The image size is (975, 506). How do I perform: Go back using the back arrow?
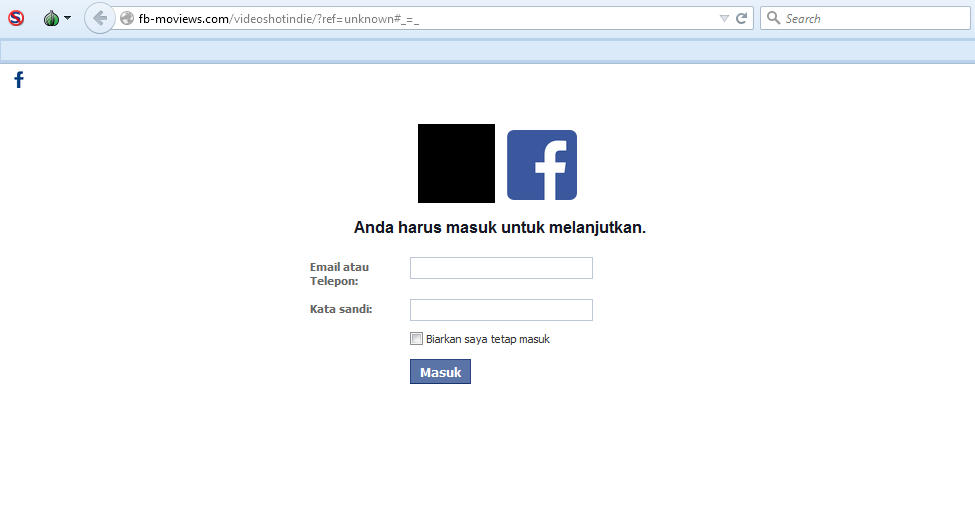coord(99,18)
